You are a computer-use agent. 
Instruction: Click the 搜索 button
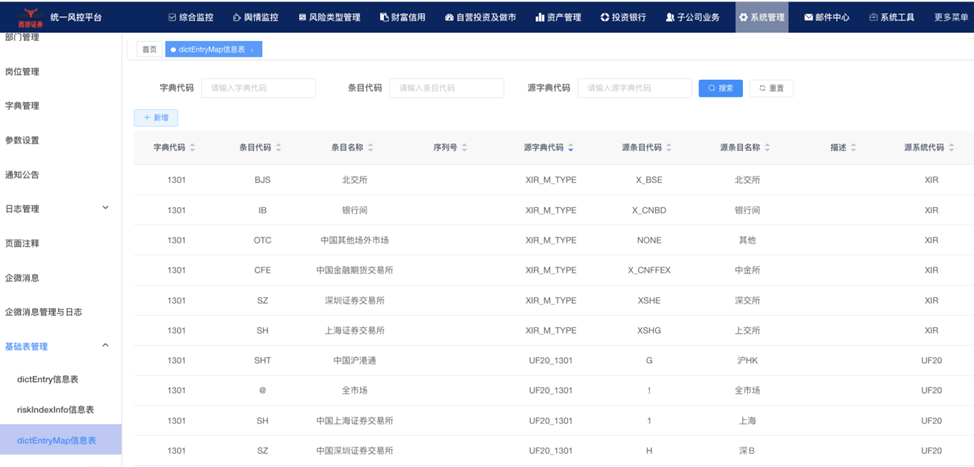(x=720, y=88)
